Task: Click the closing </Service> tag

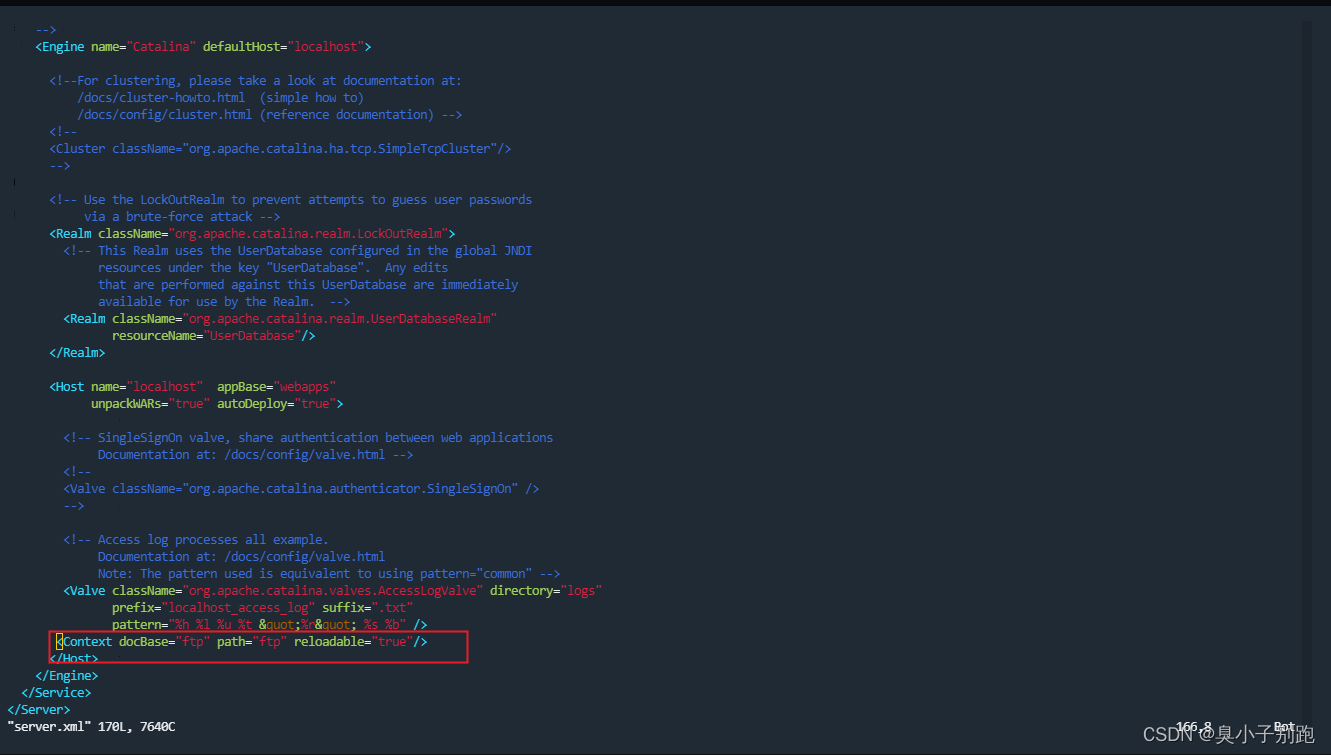Action: click(56, 693)
